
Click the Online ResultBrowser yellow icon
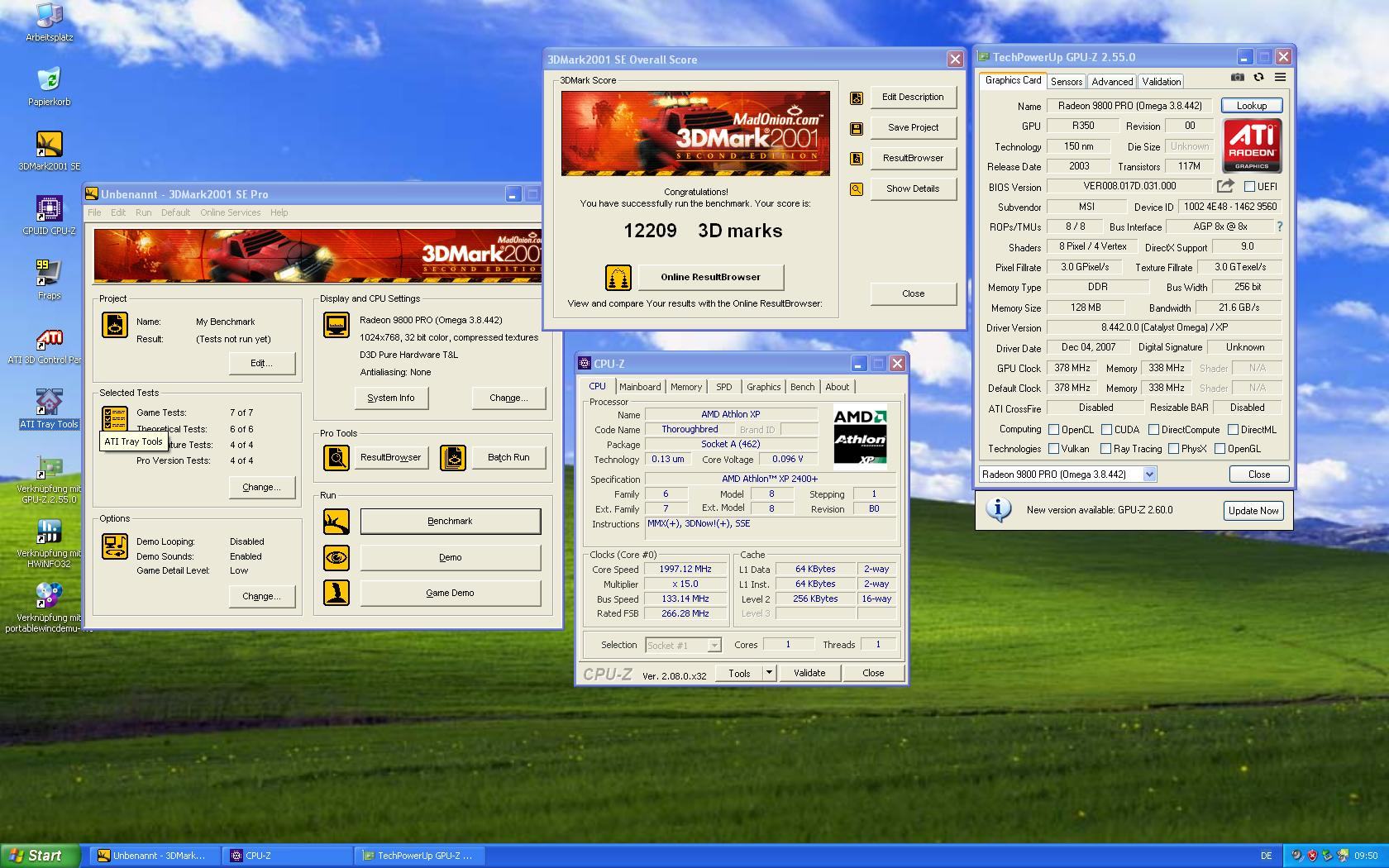[x=618, y=278]
